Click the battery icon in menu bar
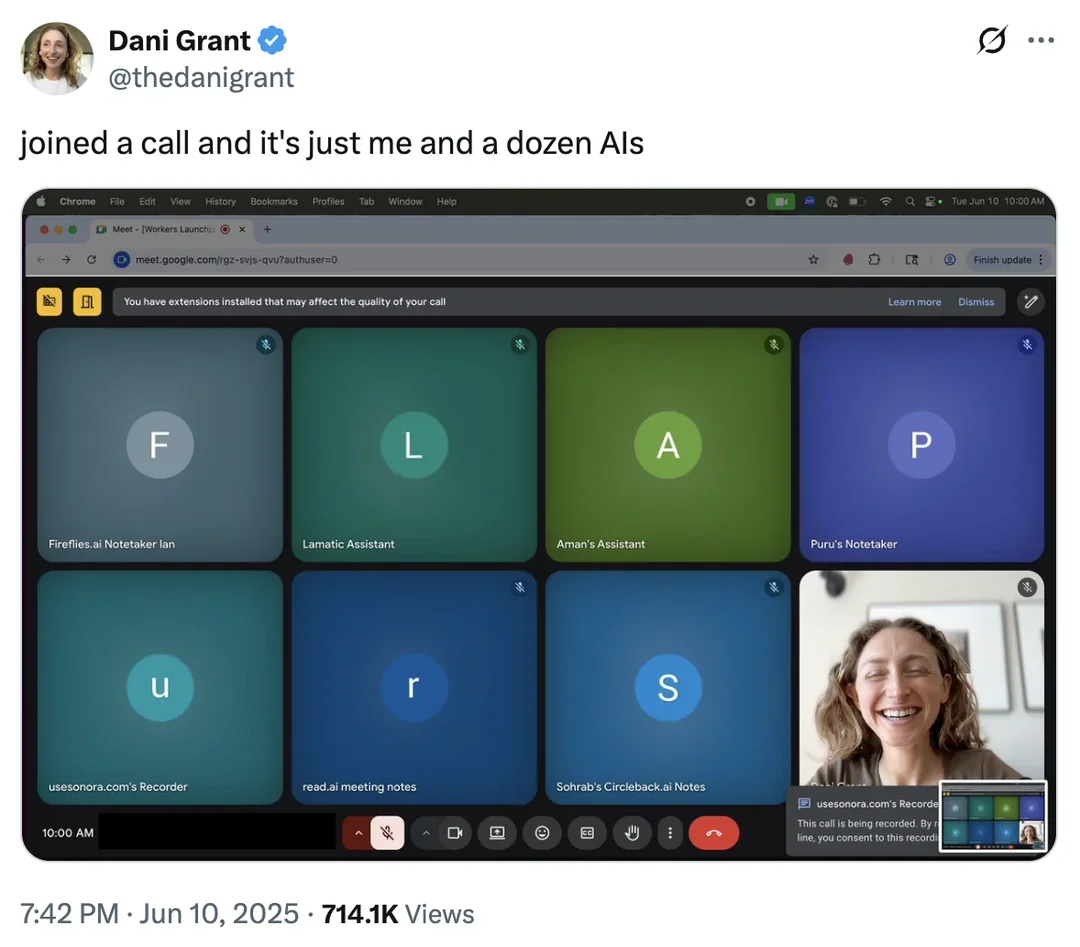This screenshot has height=947, width=1080. tap(857, 201)
